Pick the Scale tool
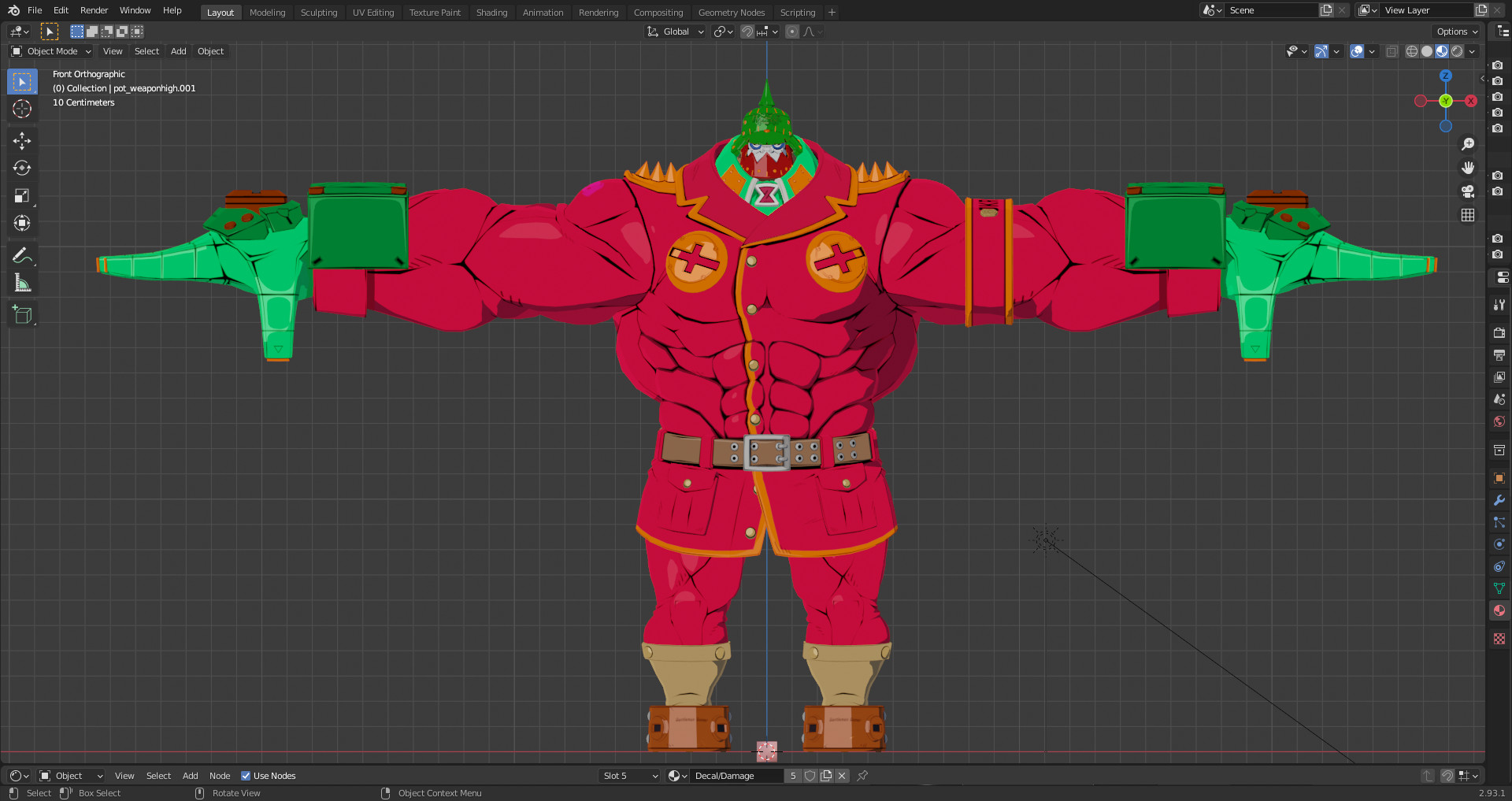This screenshot has height=801, width=1512. click(22, 195)
